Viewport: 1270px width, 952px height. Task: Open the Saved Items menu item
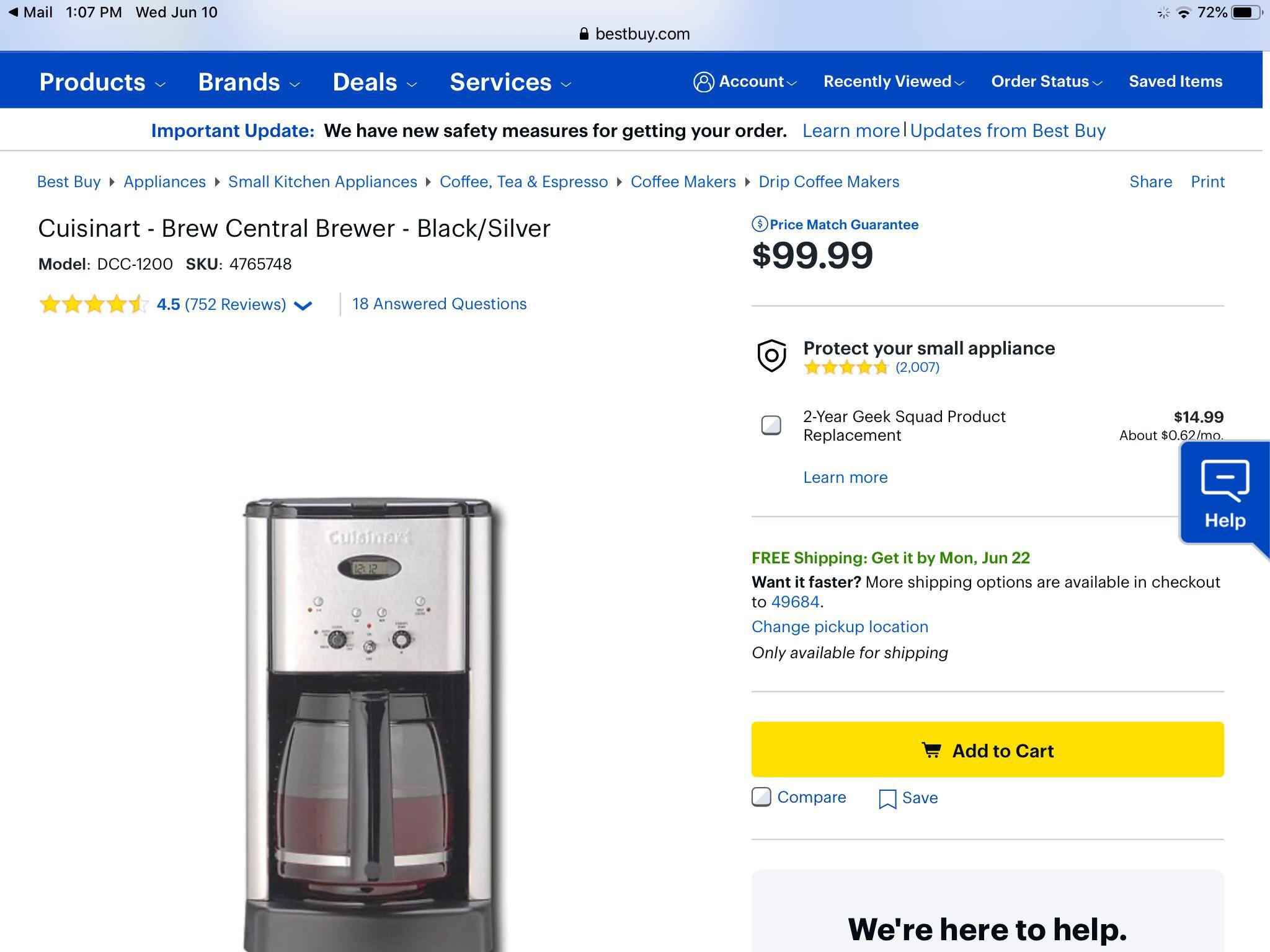tap(1175, 82)
